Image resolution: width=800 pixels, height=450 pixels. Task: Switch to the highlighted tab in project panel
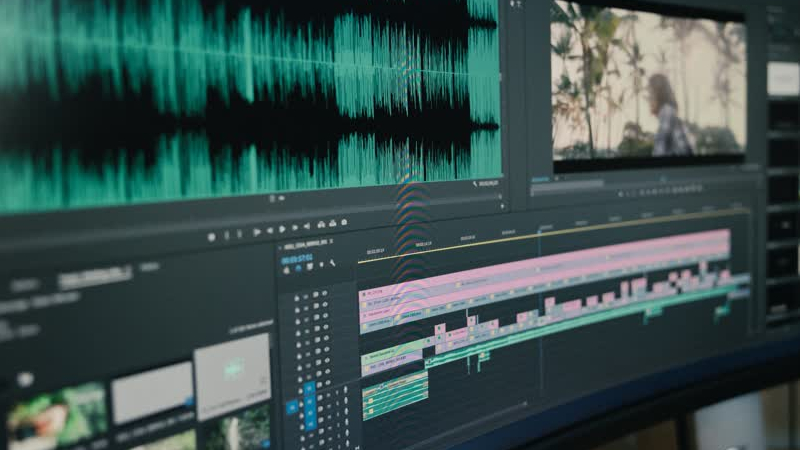94,278
